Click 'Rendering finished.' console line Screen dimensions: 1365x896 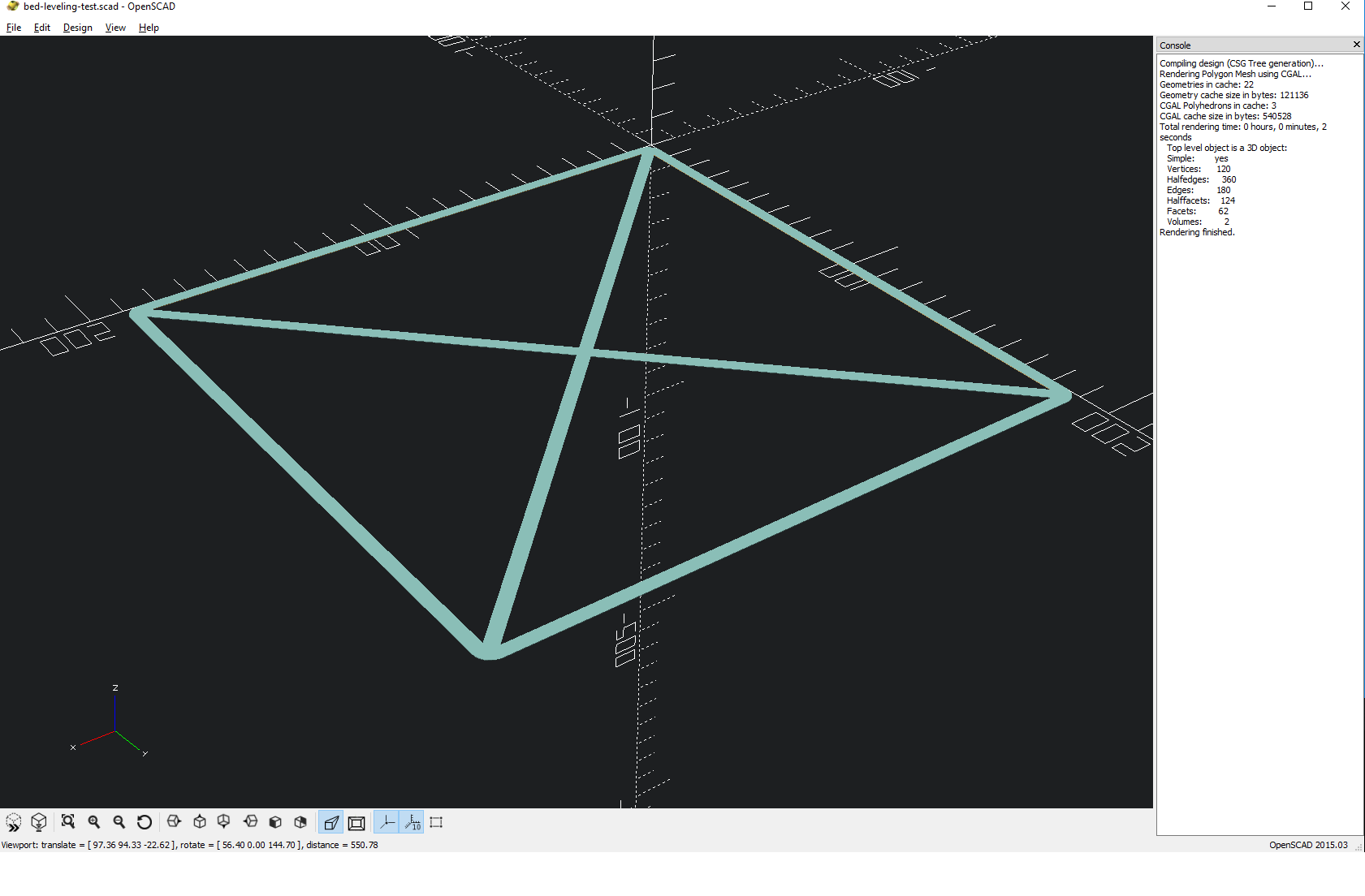point(1197,232)
